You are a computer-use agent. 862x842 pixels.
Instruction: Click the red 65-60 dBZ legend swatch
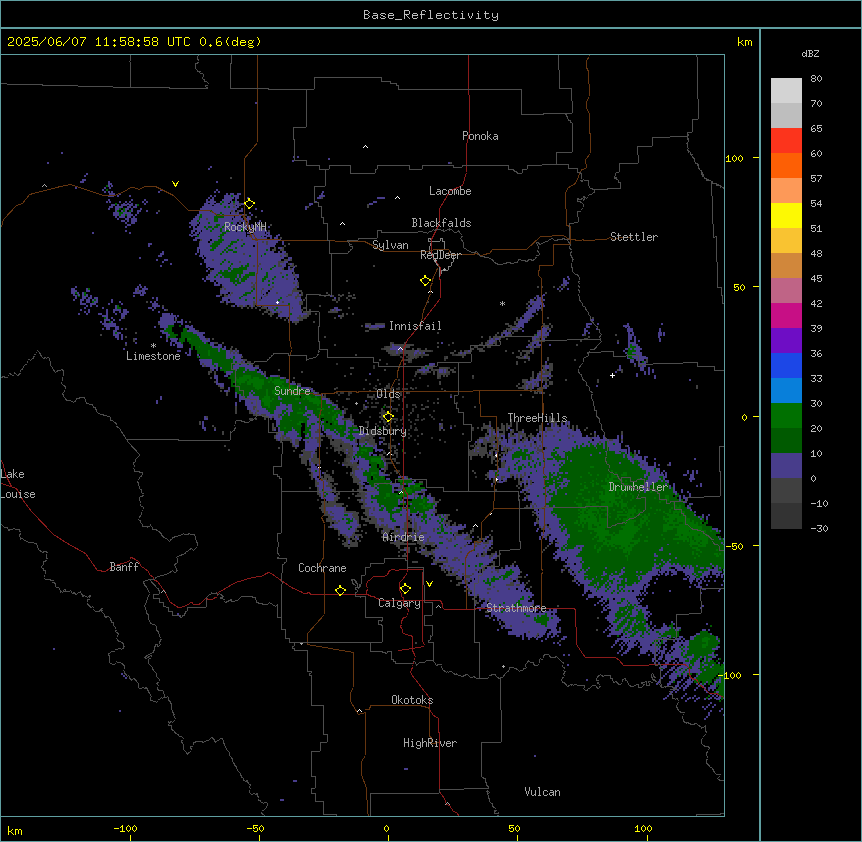click(786, 140)
